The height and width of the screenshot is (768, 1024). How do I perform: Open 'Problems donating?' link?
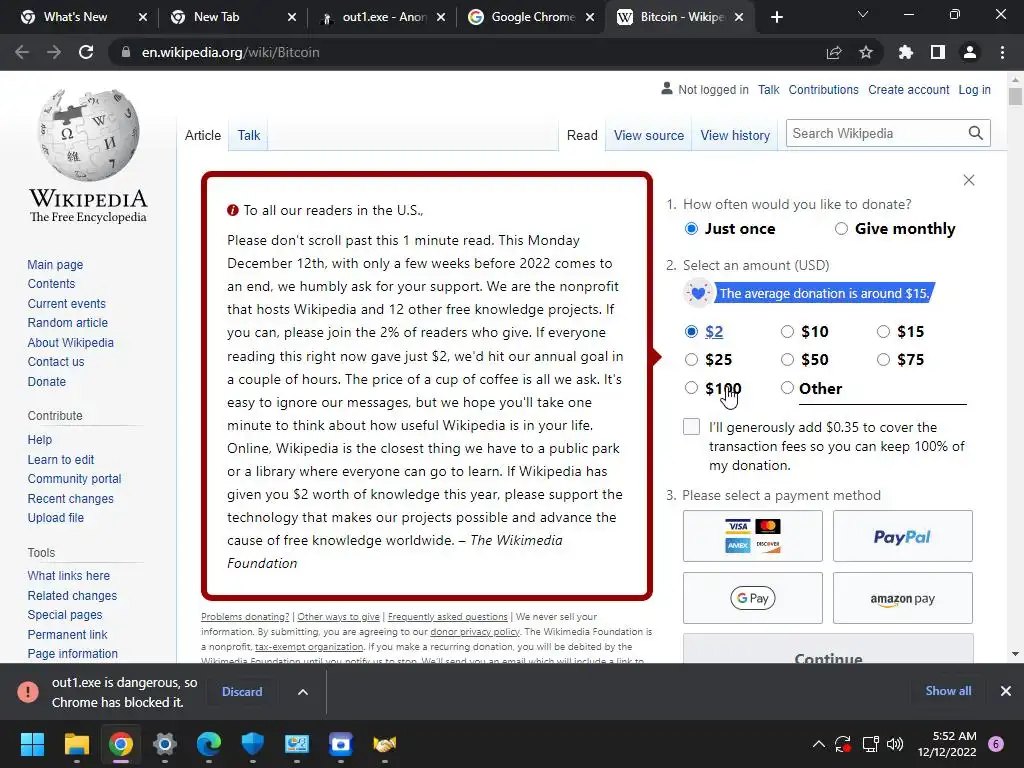pyautogui.click(x=245, y=616)
